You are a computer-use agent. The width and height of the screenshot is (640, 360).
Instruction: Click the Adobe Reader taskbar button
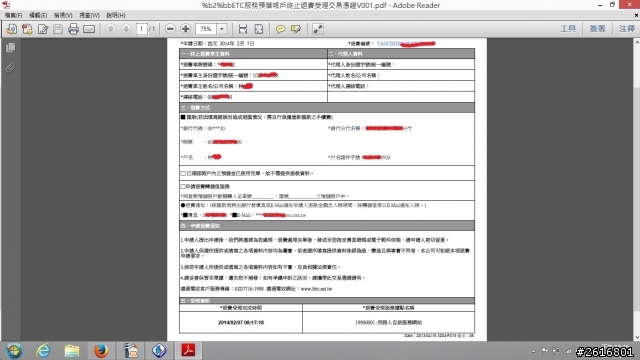pyautogui.click(x=188, y=351)
